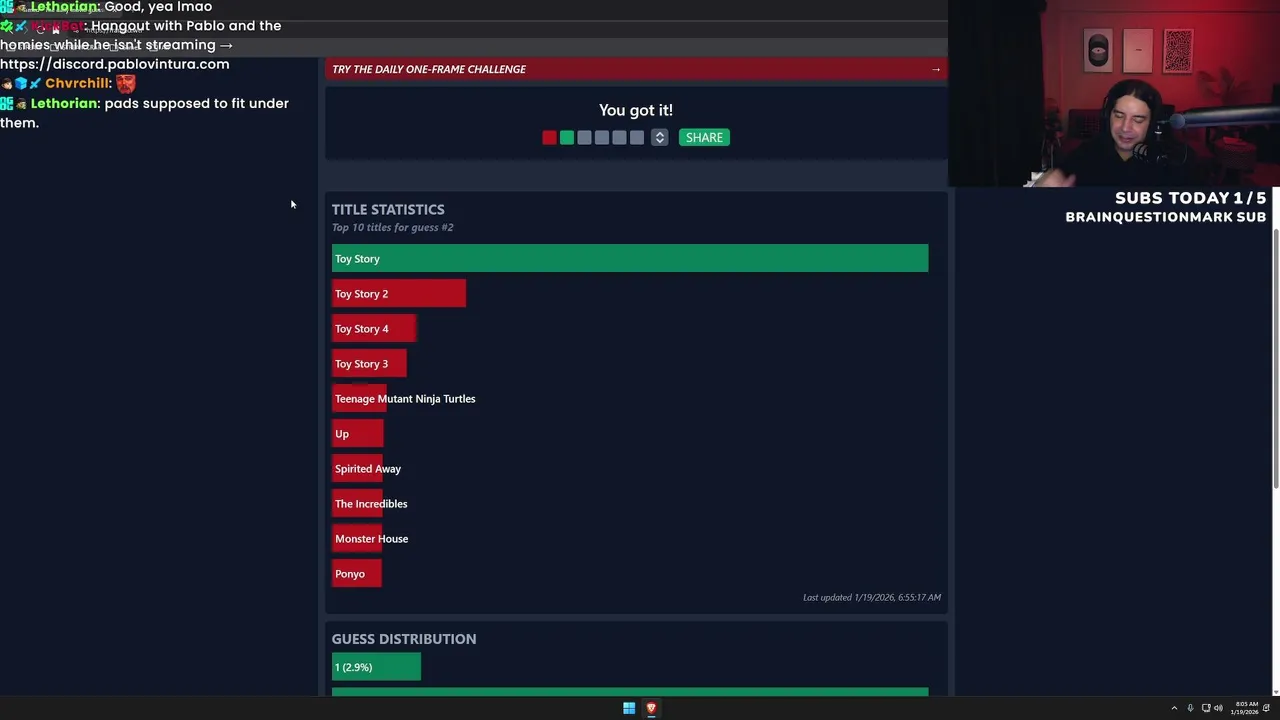Click the 1 (2.9%) guess distribution bar
Viewport: 1280px width, 720px height.
376,667
